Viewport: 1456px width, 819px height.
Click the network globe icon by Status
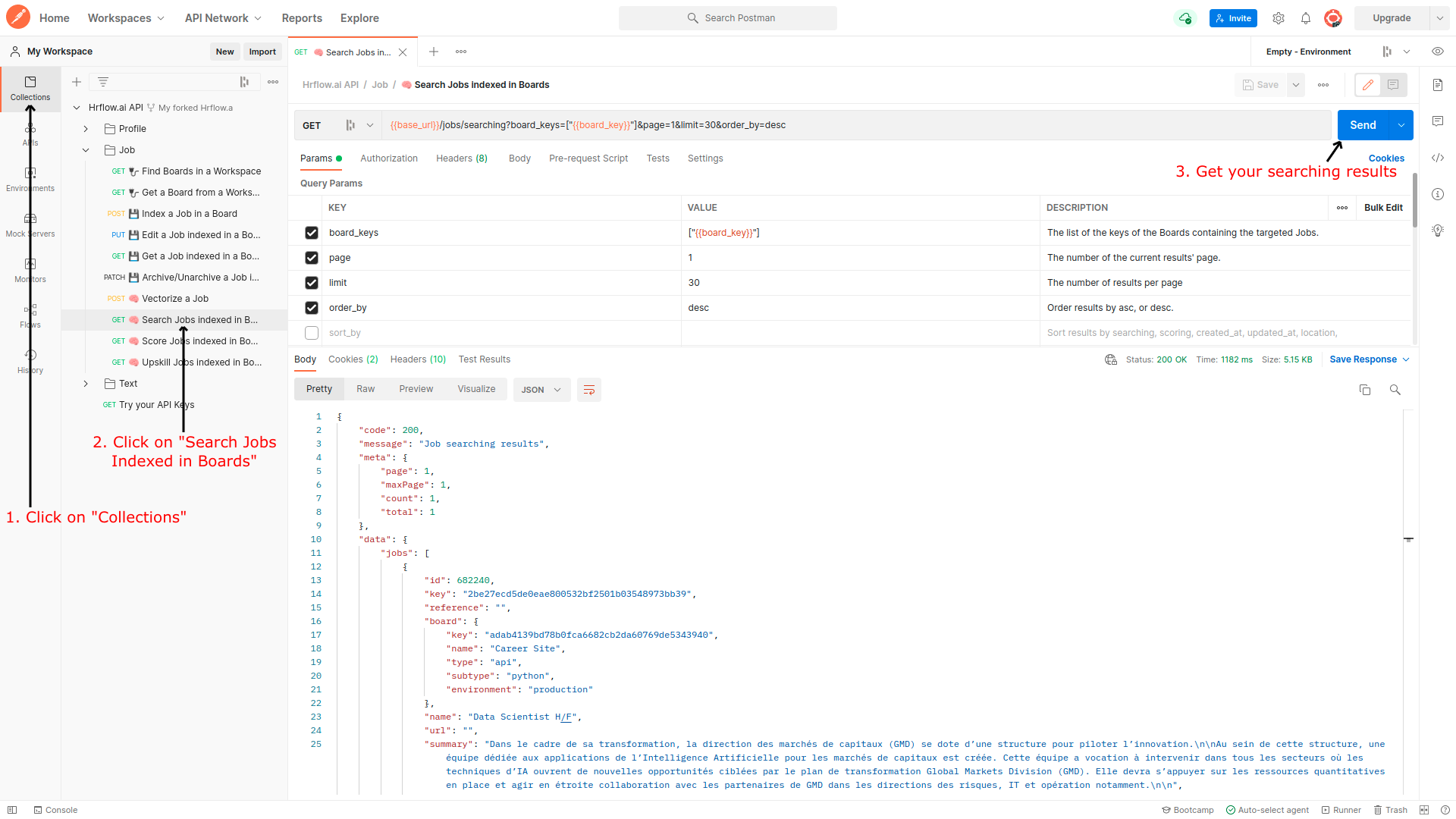pyautogui.click(x=1111, y=359)
